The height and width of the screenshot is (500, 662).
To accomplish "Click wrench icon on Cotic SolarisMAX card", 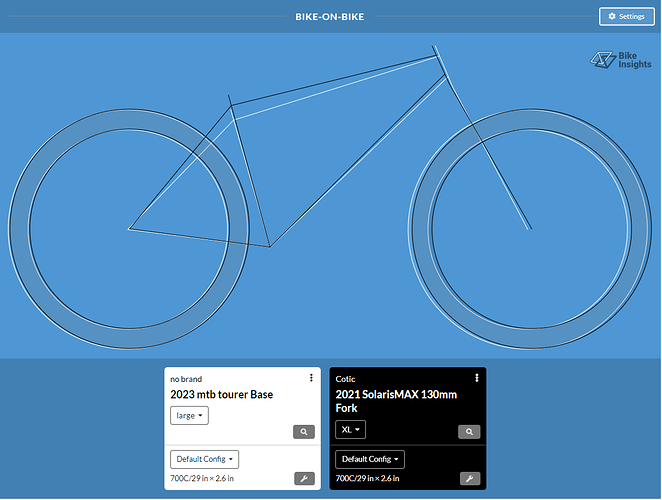I will (x=470, y=478).
